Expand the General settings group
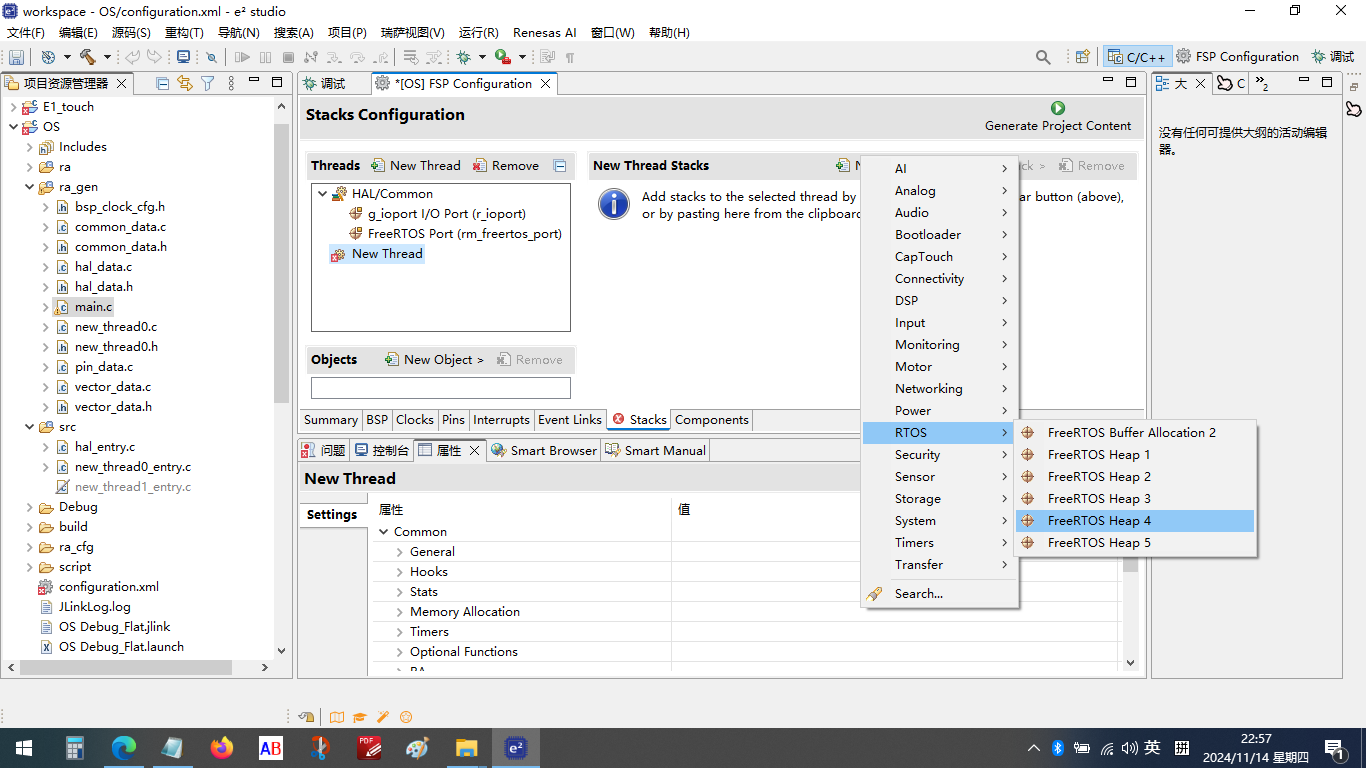Viewport: 1366px width, 768px height. 399,552
